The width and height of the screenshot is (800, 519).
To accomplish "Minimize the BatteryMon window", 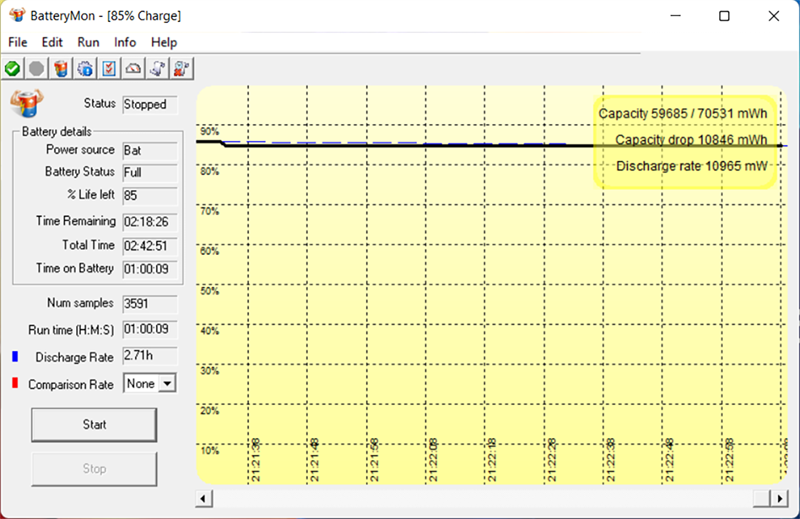I will click(676, 16).
